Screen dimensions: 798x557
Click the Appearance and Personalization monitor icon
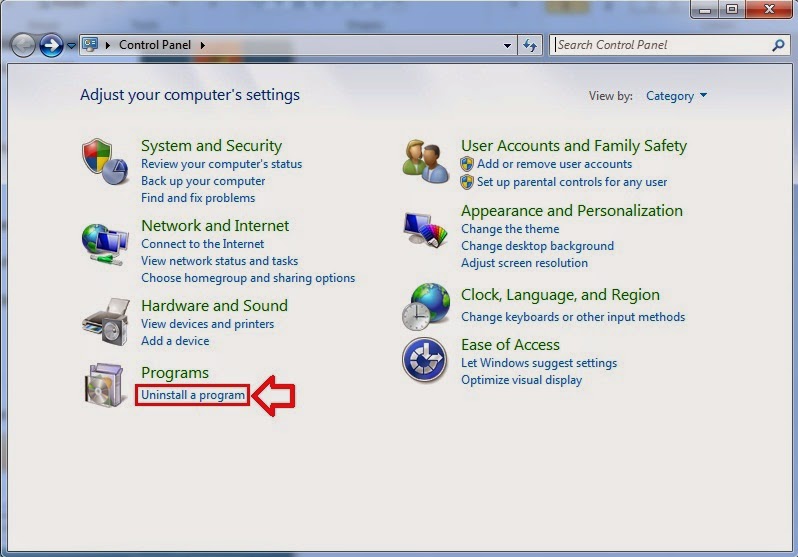click(x=425, y=230)
